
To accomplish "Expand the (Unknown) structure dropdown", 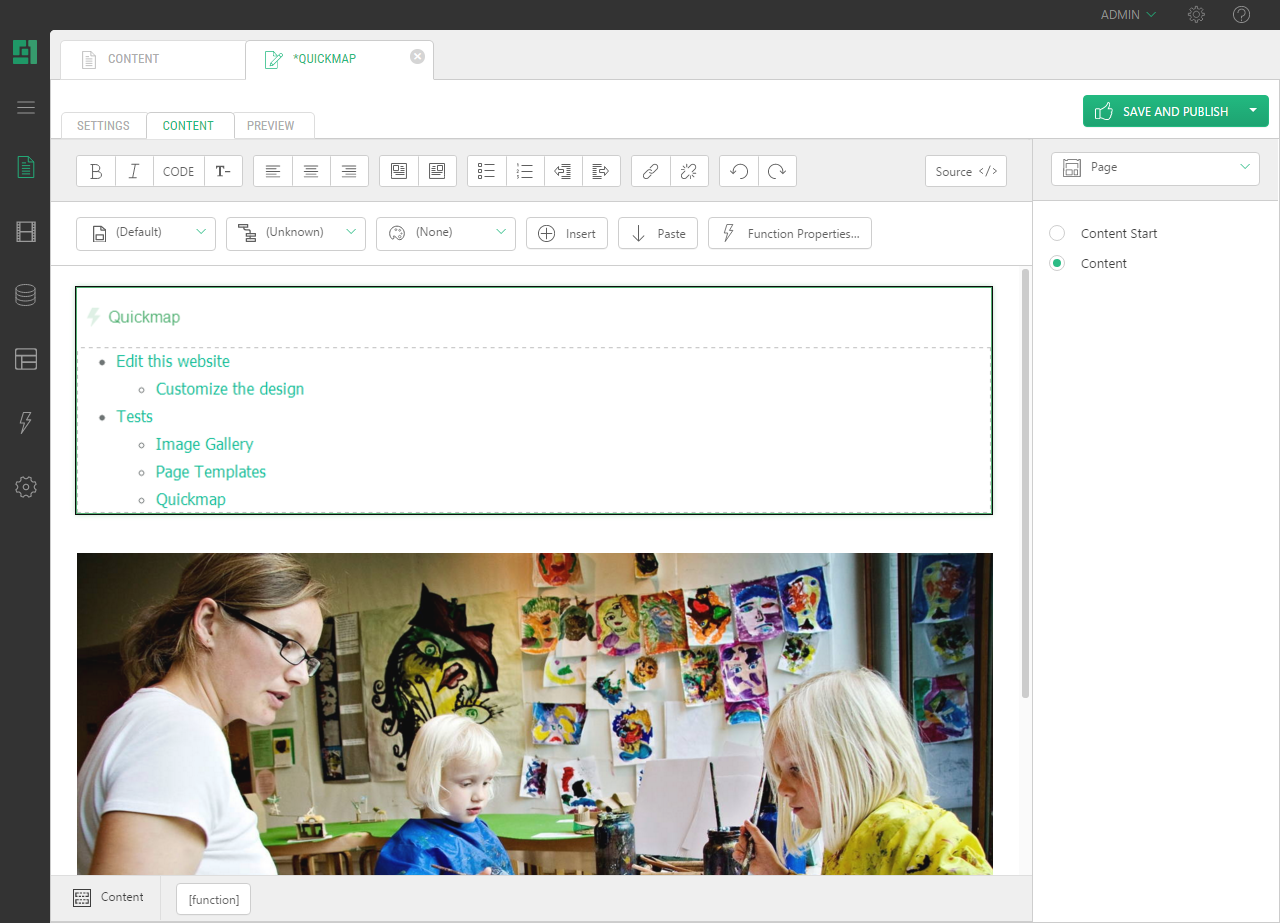I will click(x=296, y=233).
